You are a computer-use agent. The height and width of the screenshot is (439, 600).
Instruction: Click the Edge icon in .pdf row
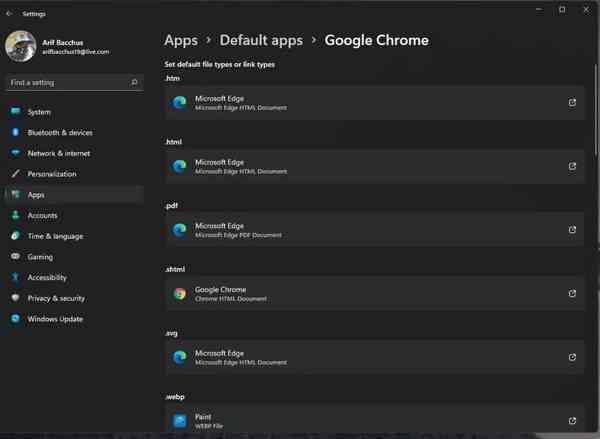pos(179,230)
